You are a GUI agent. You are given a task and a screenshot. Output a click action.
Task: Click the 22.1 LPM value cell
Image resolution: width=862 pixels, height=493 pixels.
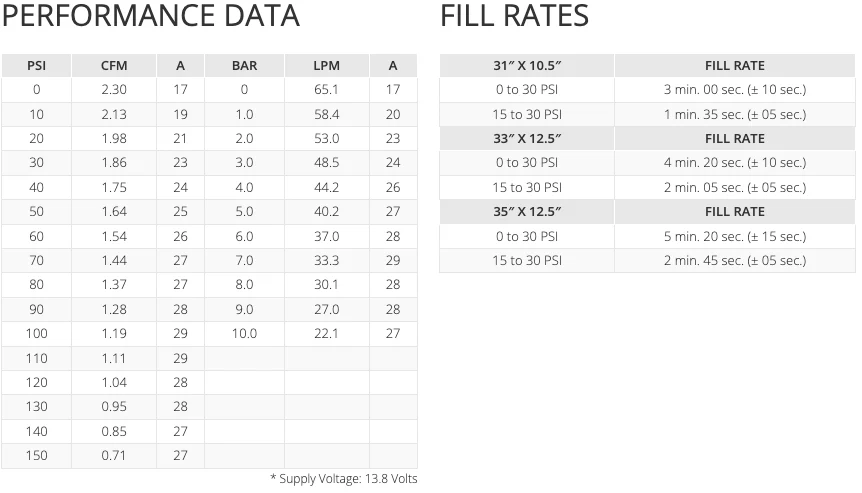(x=326, y=334)
